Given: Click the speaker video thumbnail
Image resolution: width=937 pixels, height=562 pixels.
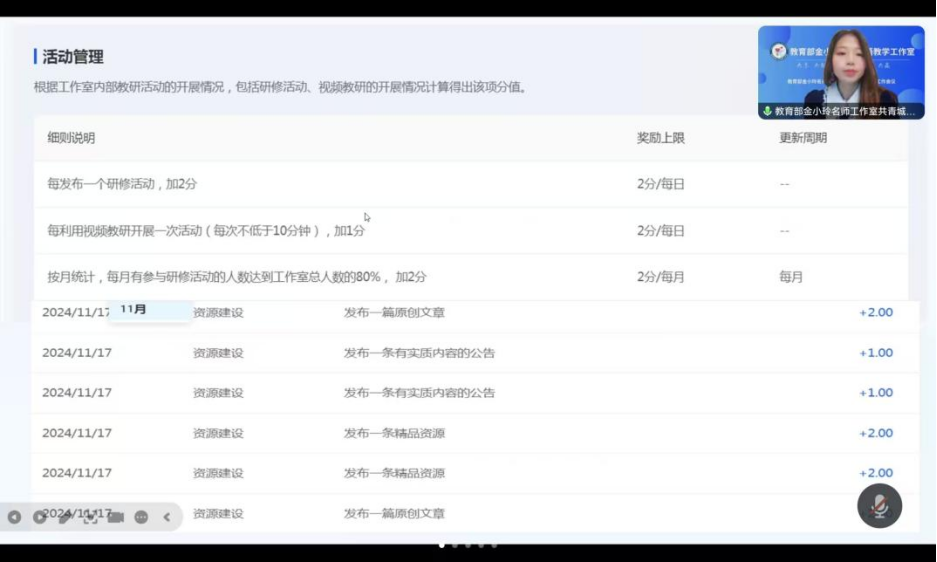Looking at the screenshot, I should point(841,72).
